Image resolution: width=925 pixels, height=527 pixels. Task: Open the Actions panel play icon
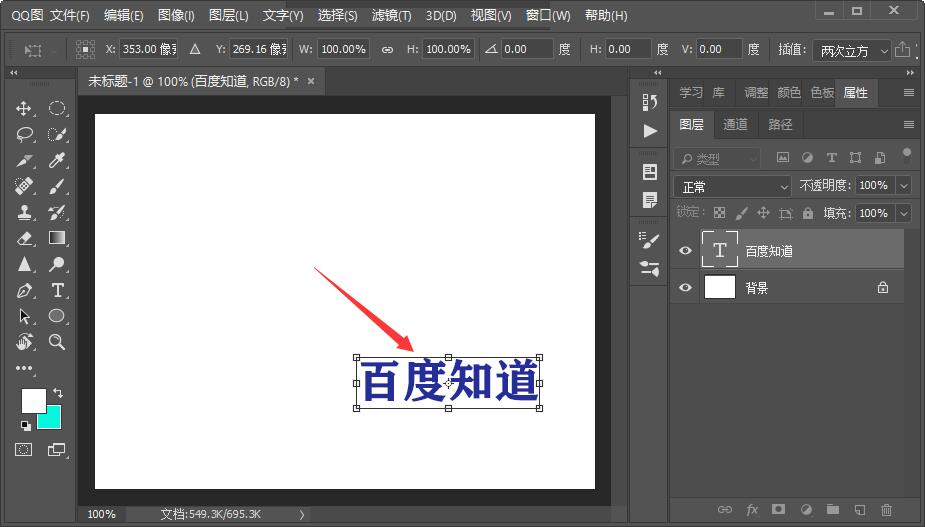click(x=650, y=130)
